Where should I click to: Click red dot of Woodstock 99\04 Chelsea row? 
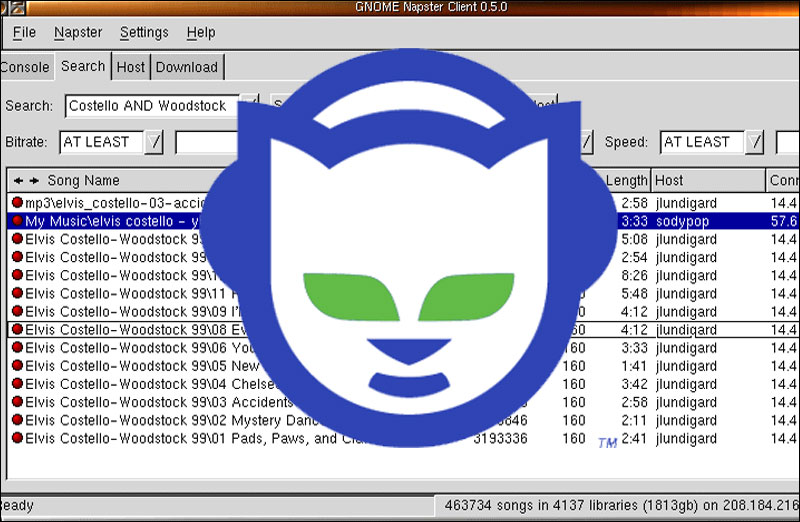click(x=17, y=383)
